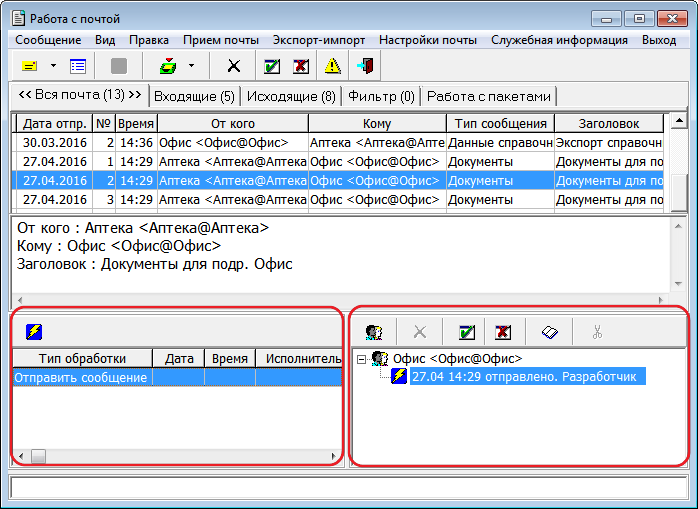Image resolution: width=698 pixels, height=509 pixels.
Task: Click the Тип обработки column header
Action: coord(82,358)
